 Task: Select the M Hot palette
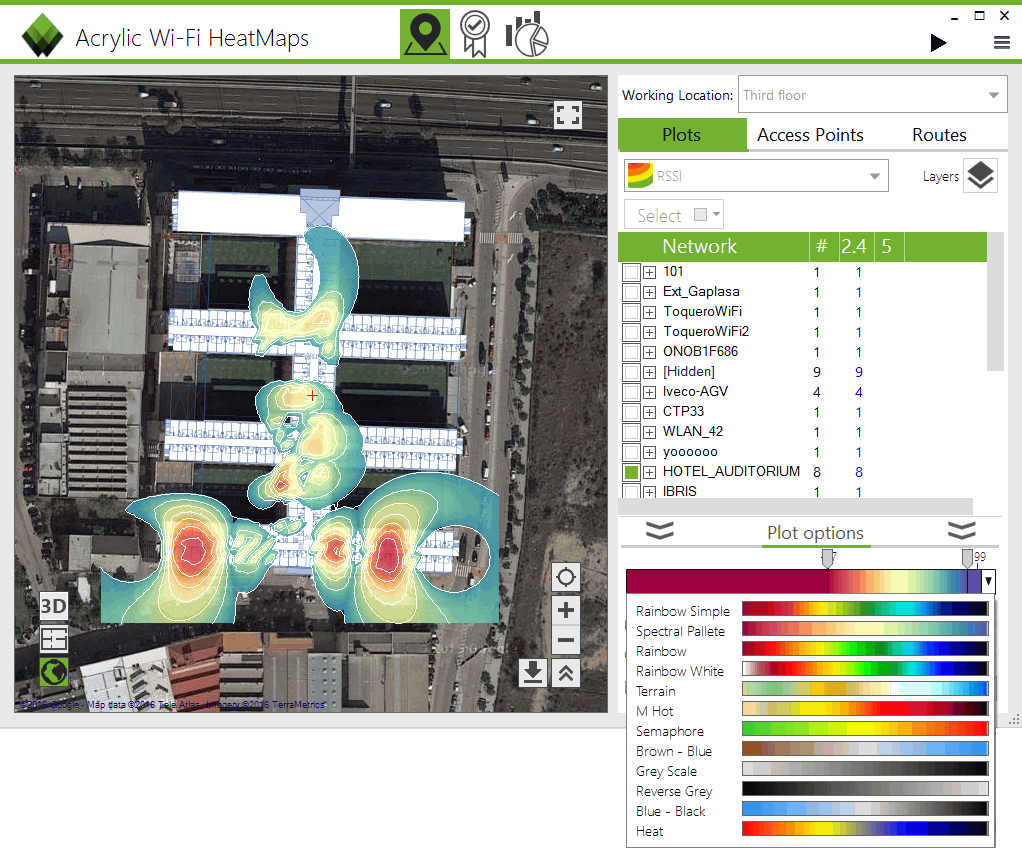(811, 711)
